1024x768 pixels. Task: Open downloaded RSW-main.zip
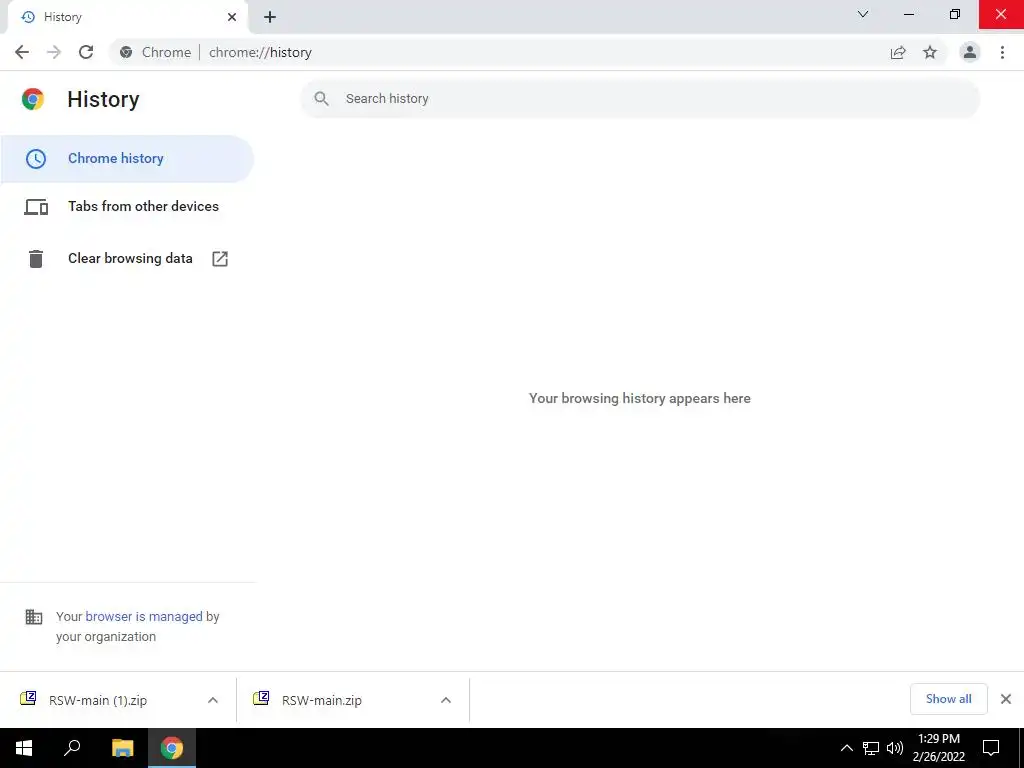click(322, 700)
